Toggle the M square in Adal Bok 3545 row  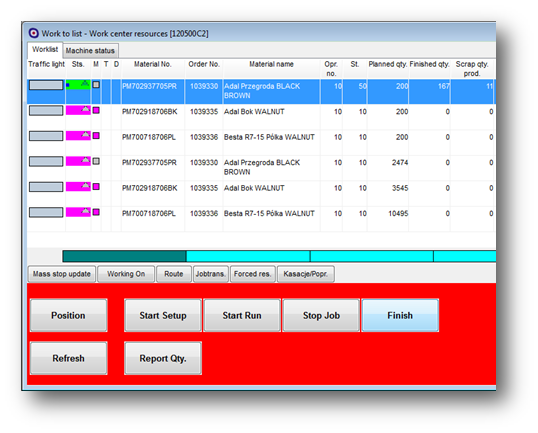[x=96, y=187]
